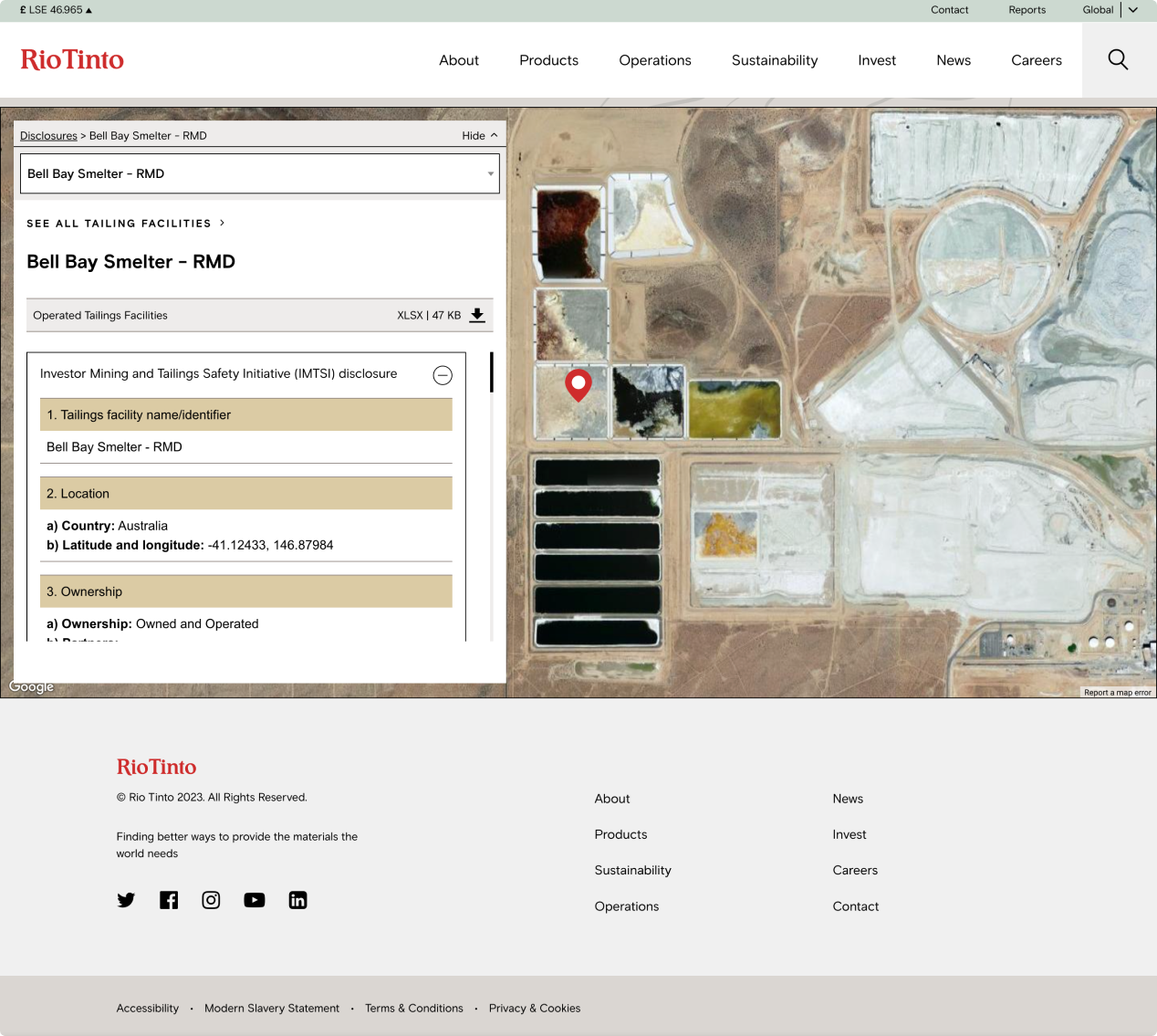
Task: Click Report a map error
Action: coord(1117,693)
